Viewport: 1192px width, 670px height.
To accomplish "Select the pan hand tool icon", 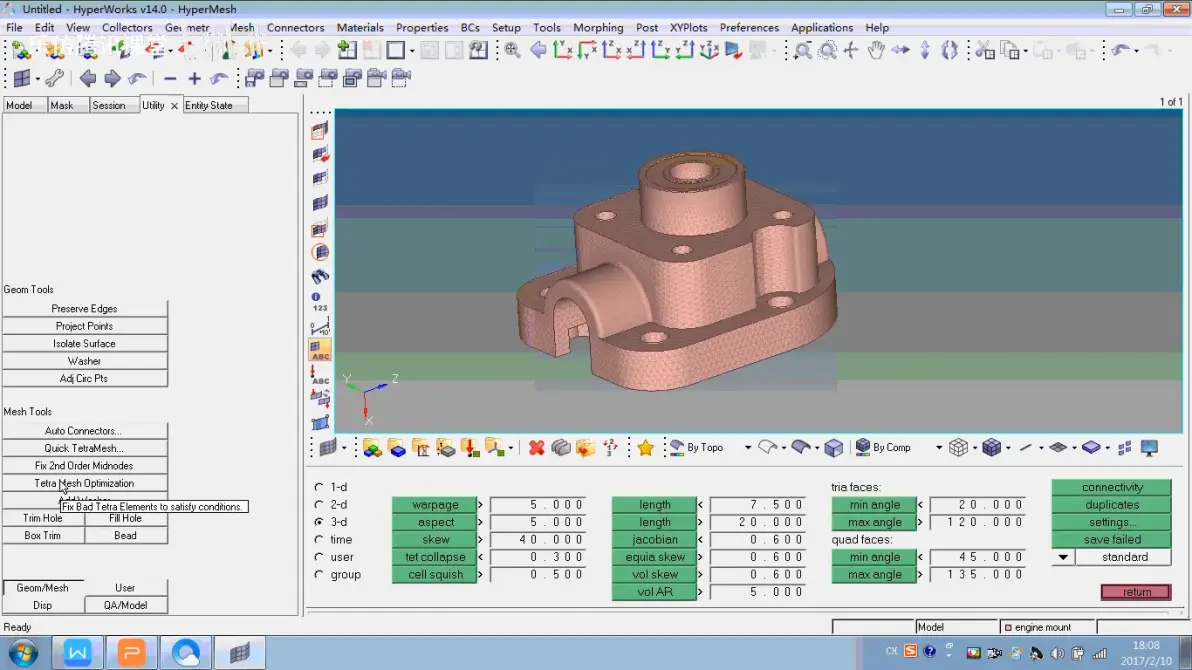I will [876, 51].
